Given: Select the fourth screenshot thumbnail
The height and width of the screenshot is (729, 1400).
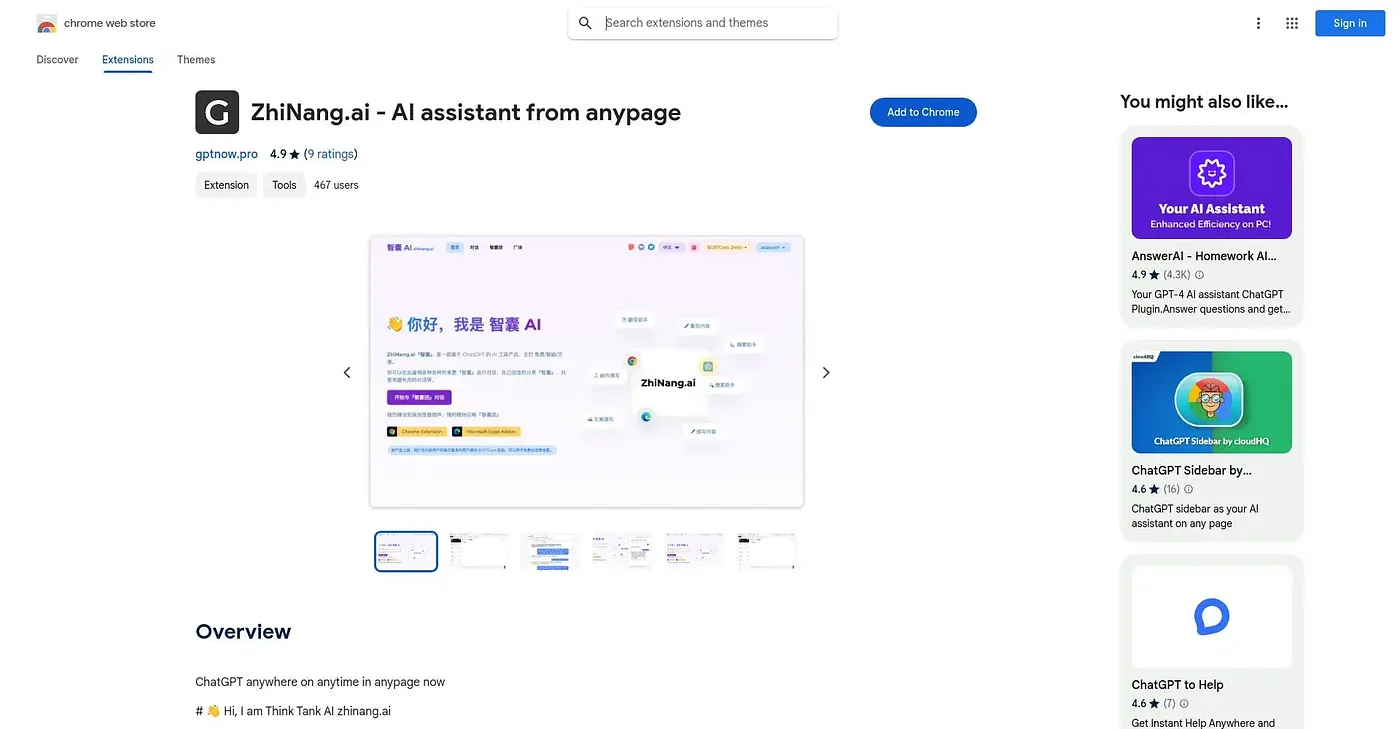Looking at the screenshot, I should point(622,551).
